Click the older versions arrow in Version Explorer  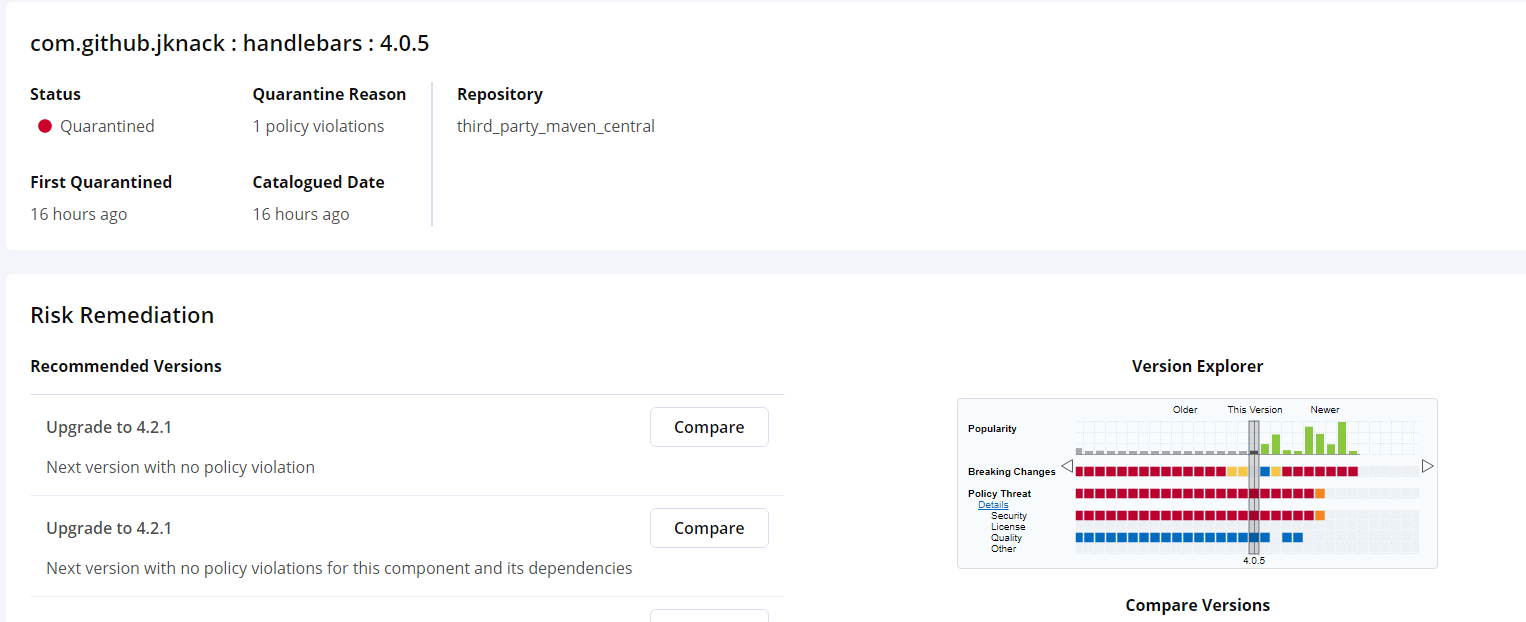1067,466
